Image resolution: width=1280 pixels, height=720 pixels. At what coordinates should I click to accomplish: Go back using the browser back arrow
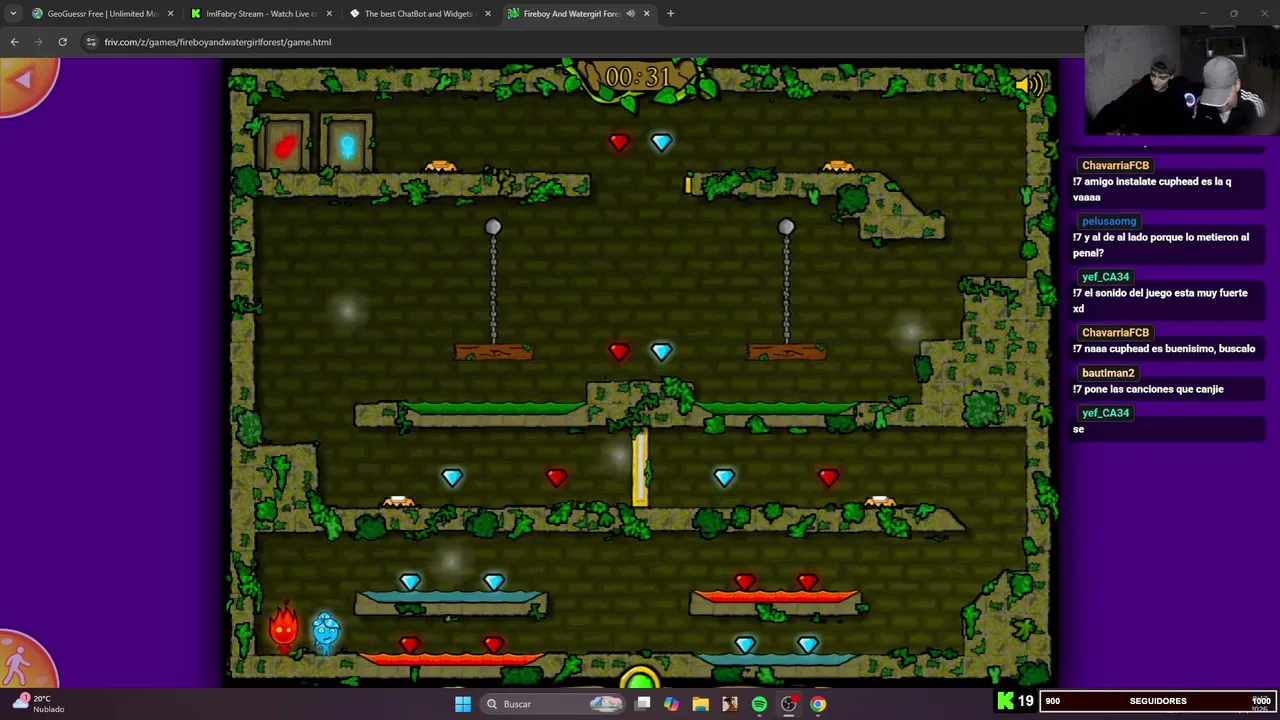click(x=14, y=42)
